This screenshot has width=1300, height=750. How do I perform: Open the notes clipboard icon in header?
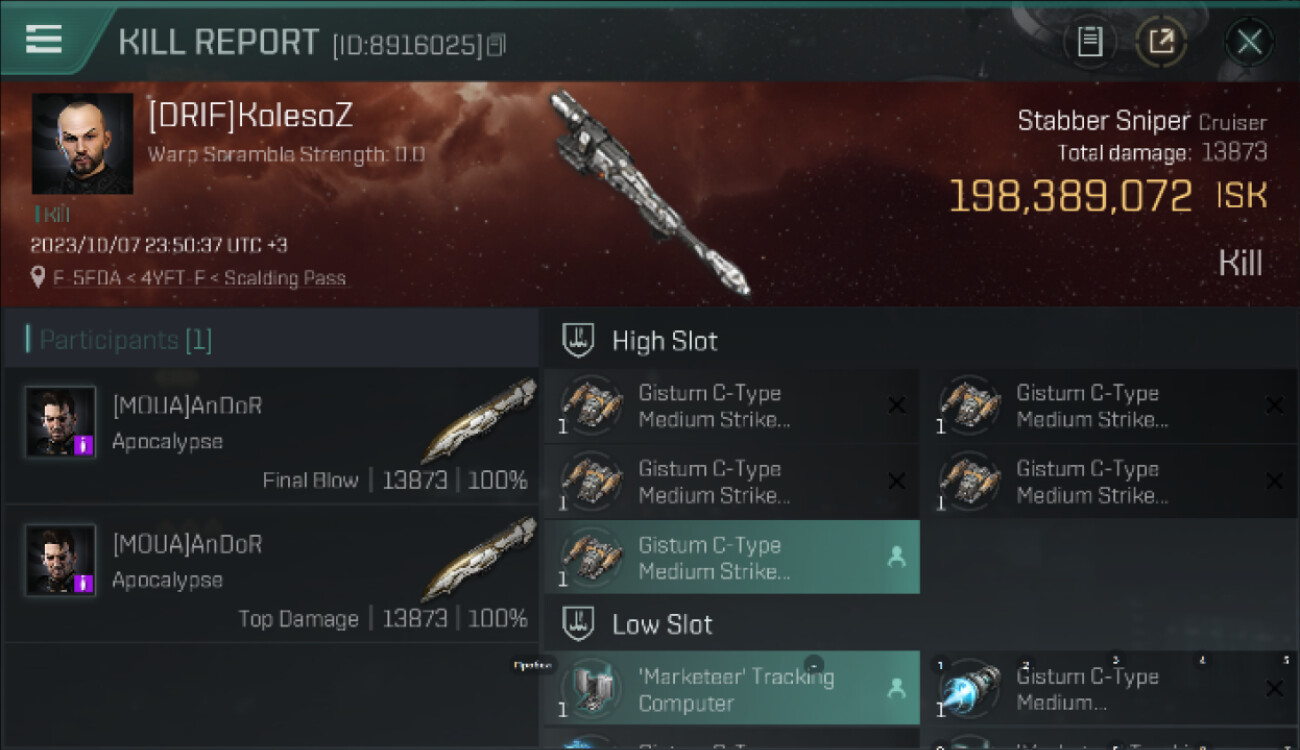coord(1090,42)
